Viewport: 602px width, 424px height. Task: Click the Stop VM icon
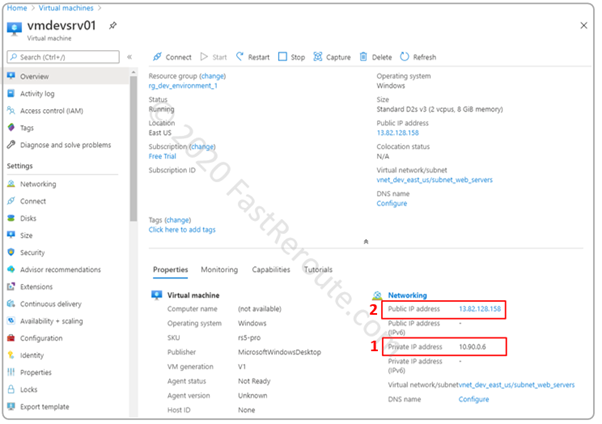282,57
